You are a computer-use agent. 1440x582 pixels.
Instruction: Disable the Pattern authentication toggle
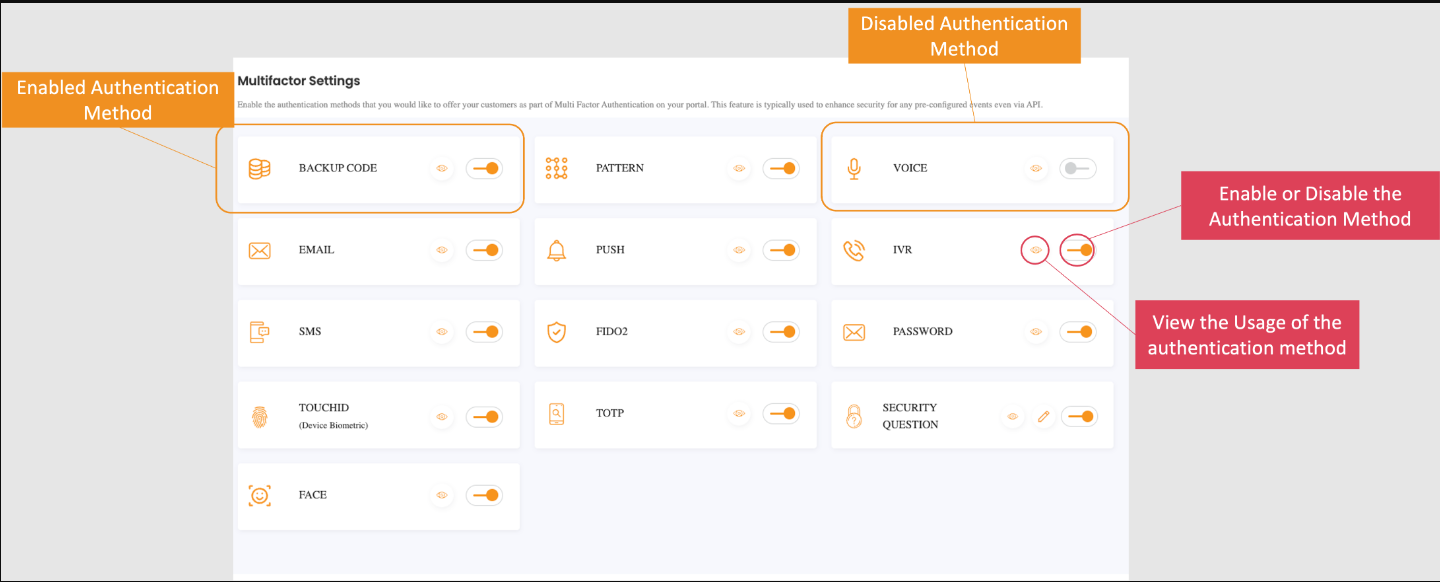point(781,168)
